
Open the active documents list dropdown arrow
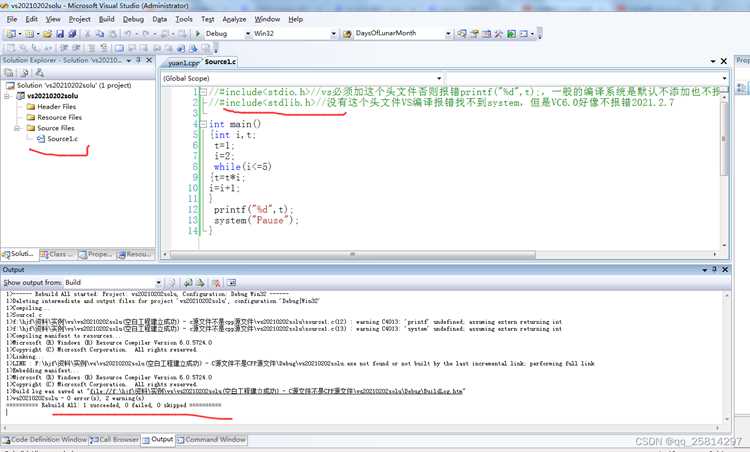pos(713,61)
